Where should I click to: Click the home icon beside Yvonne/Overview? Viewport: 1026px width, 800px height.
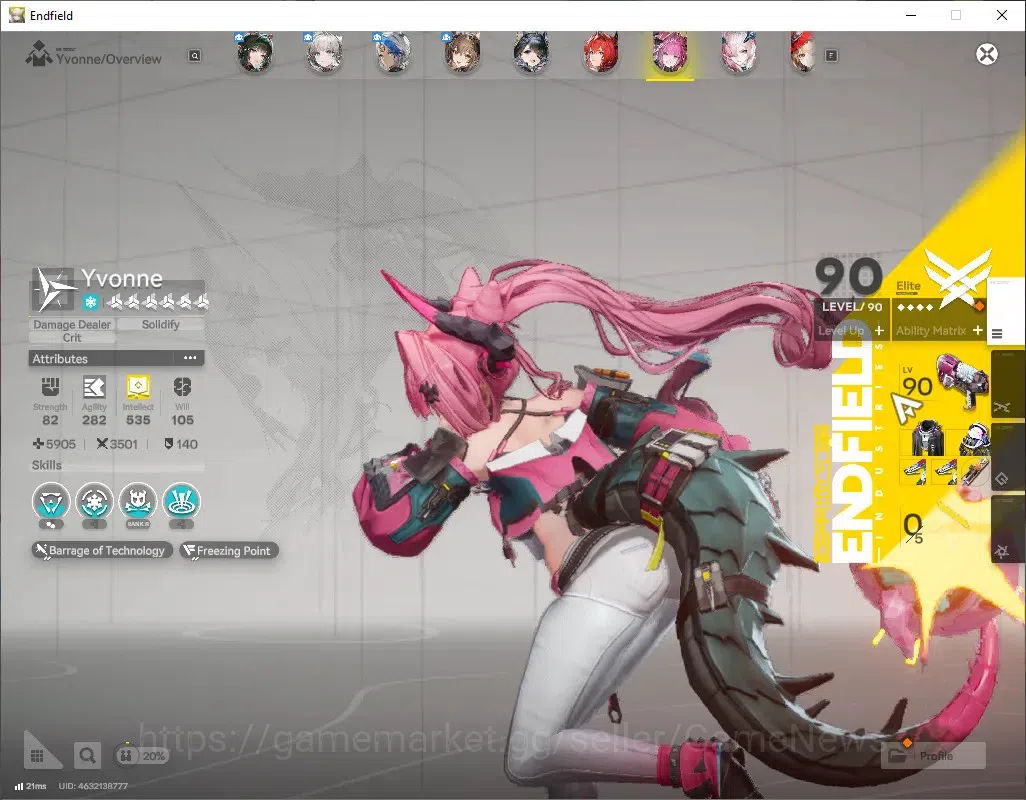click(38, 54)
